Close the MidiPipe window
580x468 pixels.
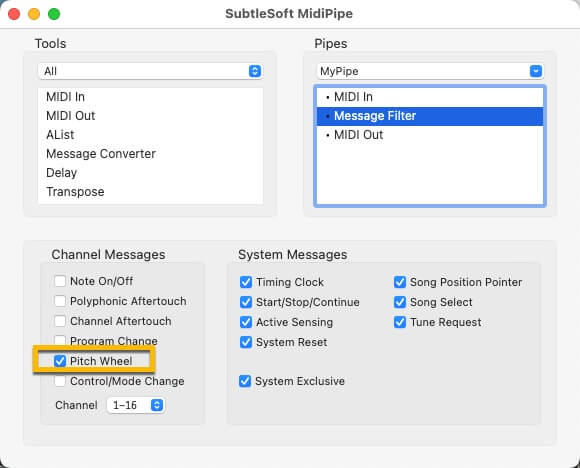[14, 14]
